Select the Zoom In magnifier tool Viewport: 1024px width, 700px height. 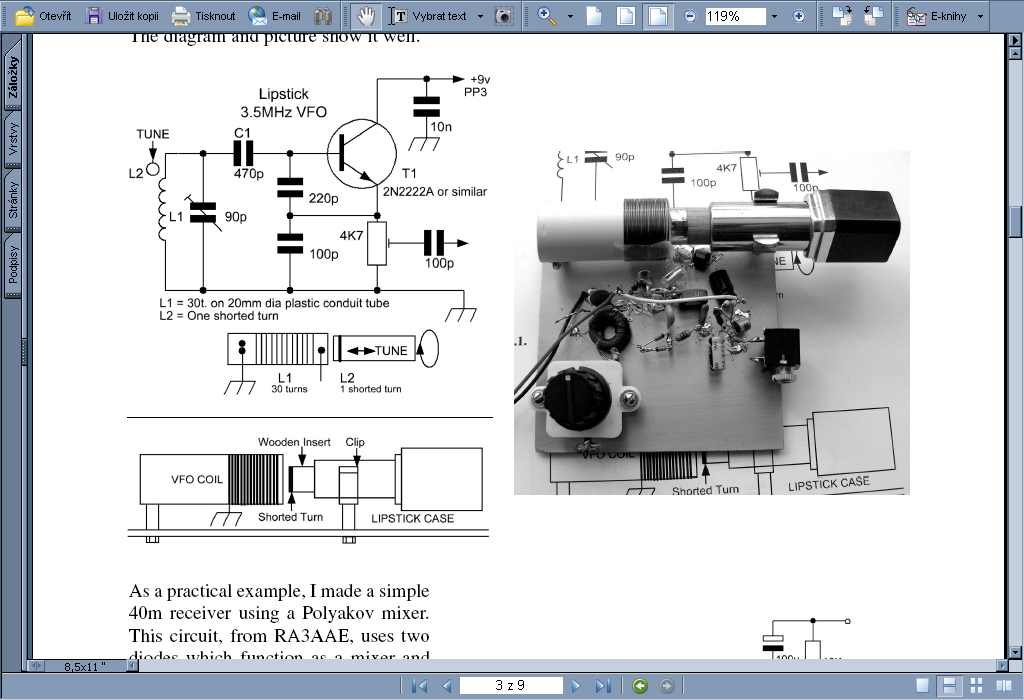click(x=547, y=16)
